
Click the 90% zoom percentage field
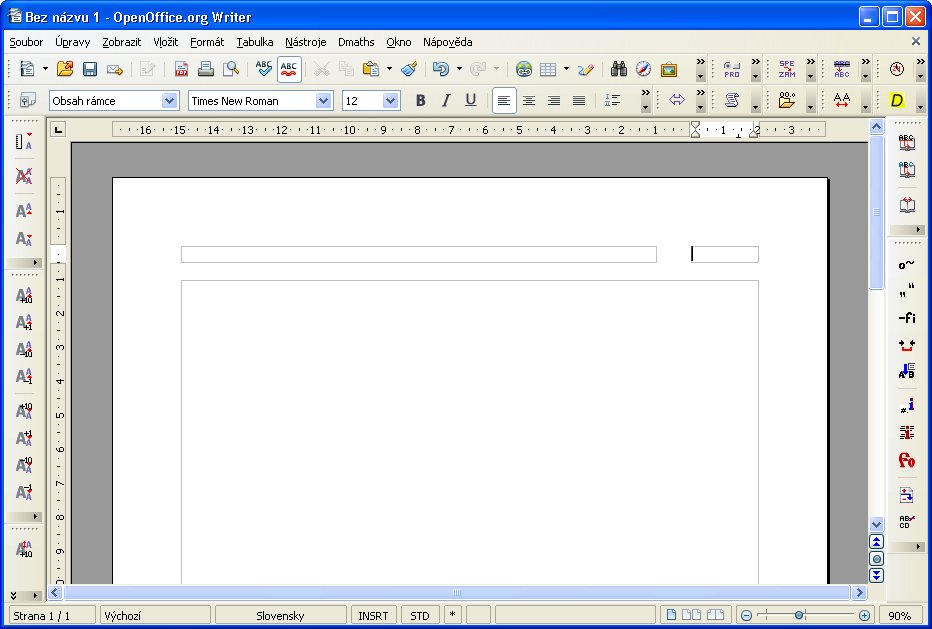tap(900, 616)
